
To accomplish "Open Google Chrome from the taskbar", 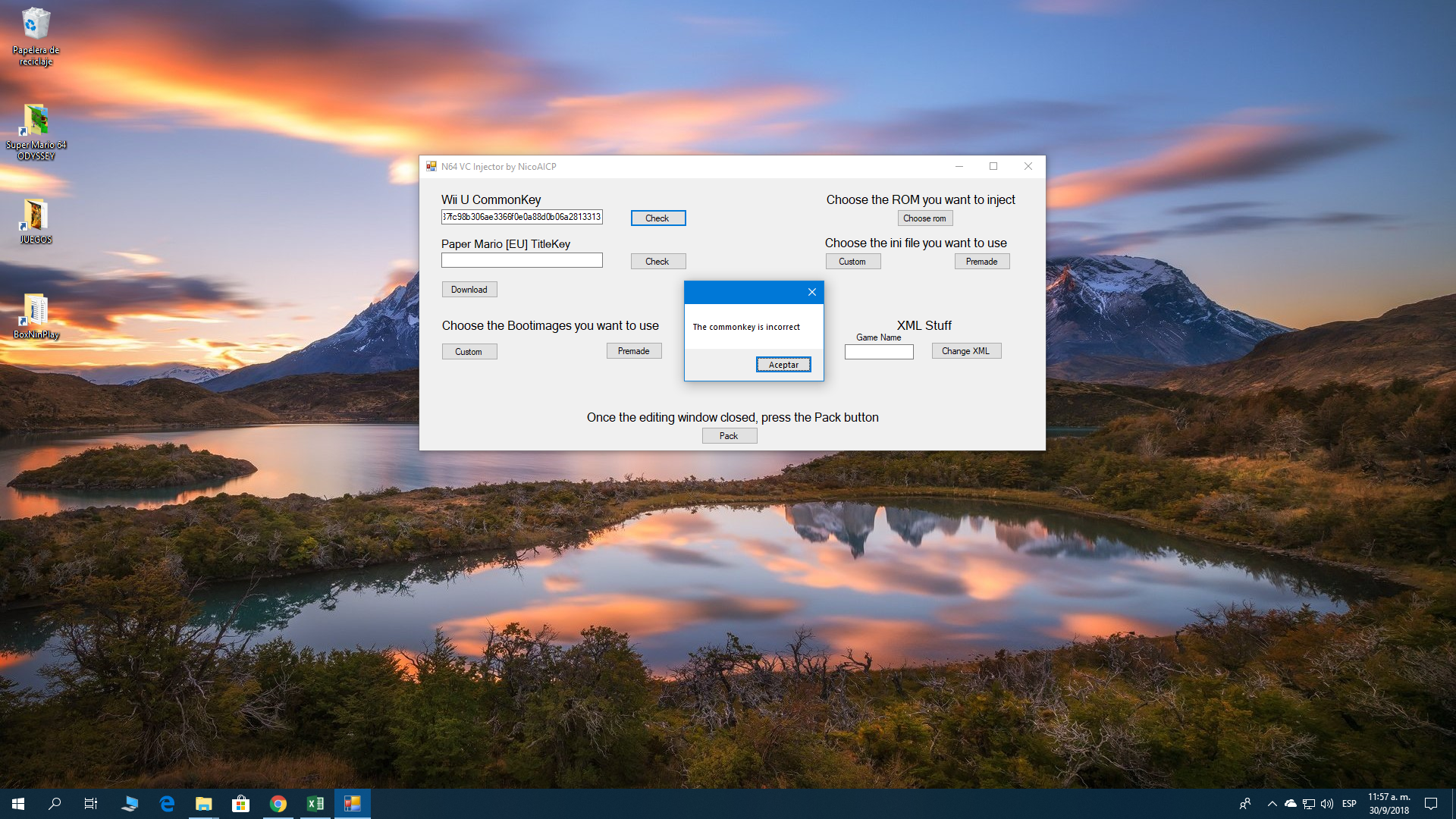I will [278, 804].
